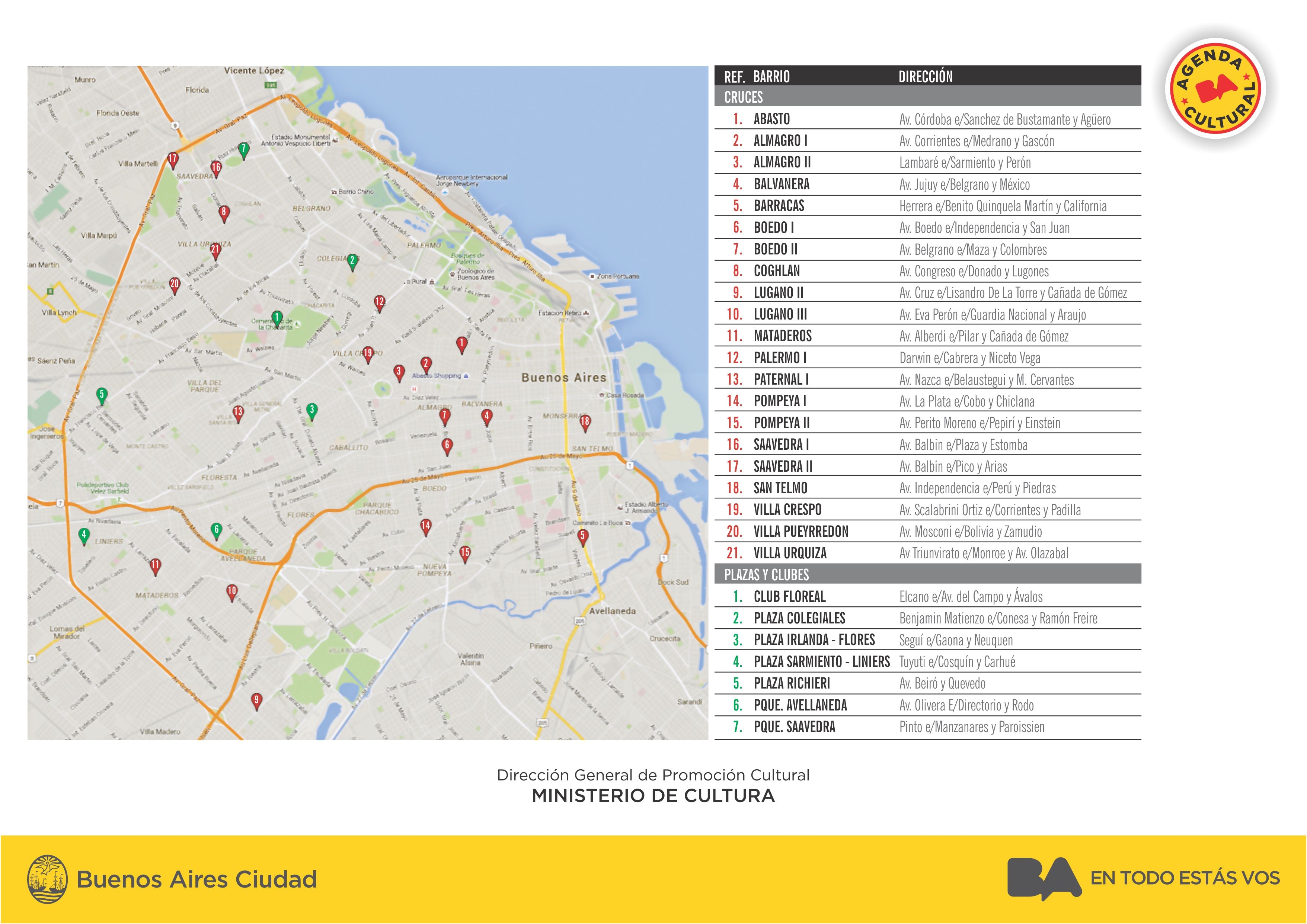Click the VILLA PUEYRREDON entry
The image size is (1307, 924).
[x=928, y=531]
